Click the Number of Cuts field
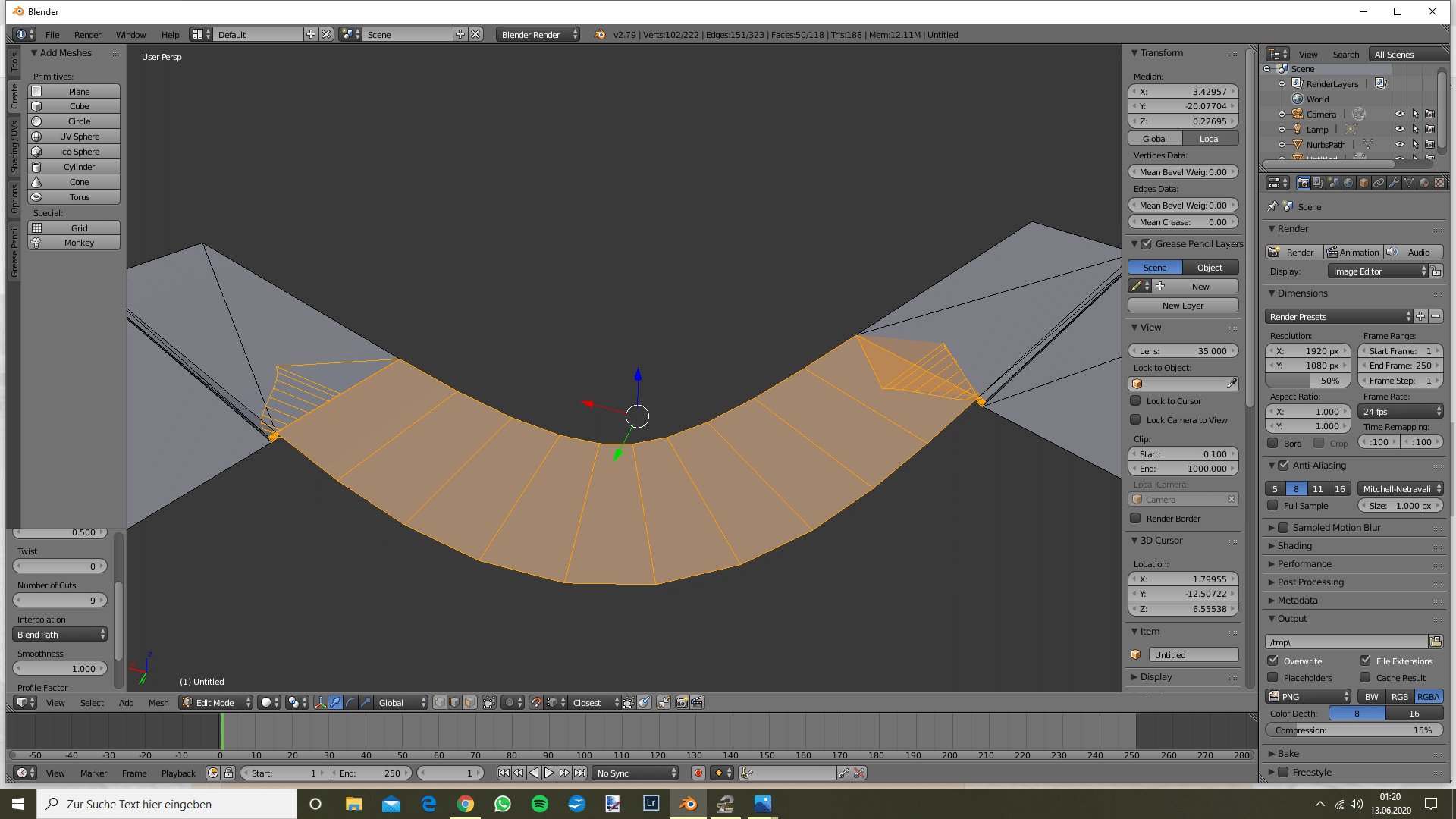Viewport: 1456px width, 819px height. [61, 600]
